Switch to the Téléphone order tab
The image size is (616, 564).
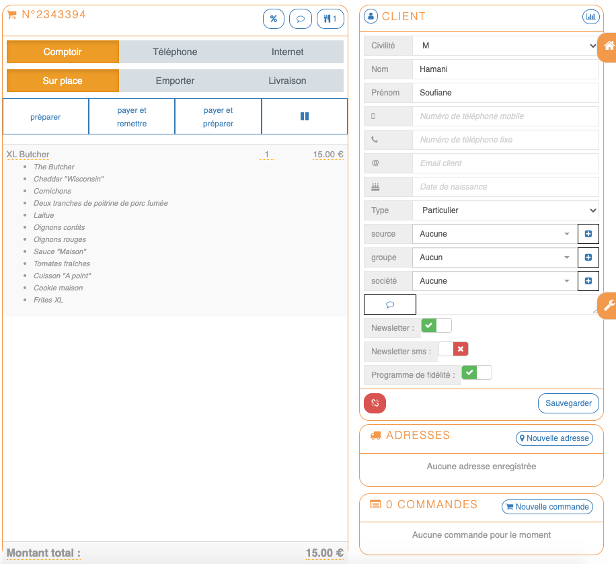click(175, 52)
